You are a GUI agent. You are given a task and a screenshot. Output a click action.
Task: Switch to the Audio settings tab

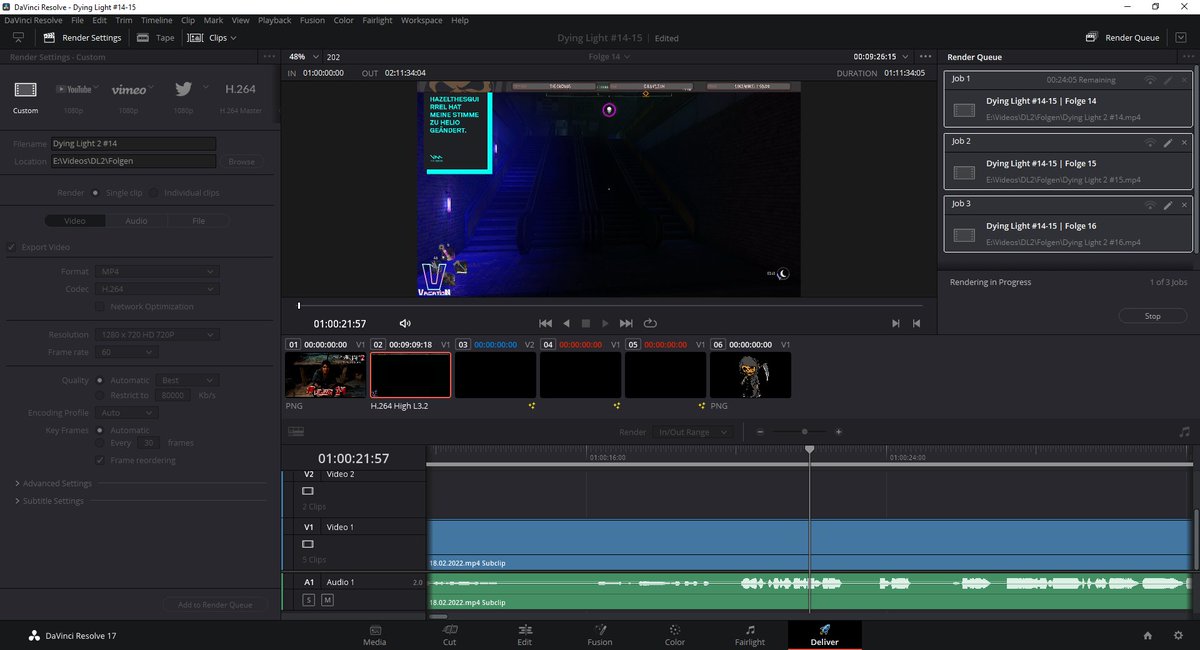click(136, 221)
